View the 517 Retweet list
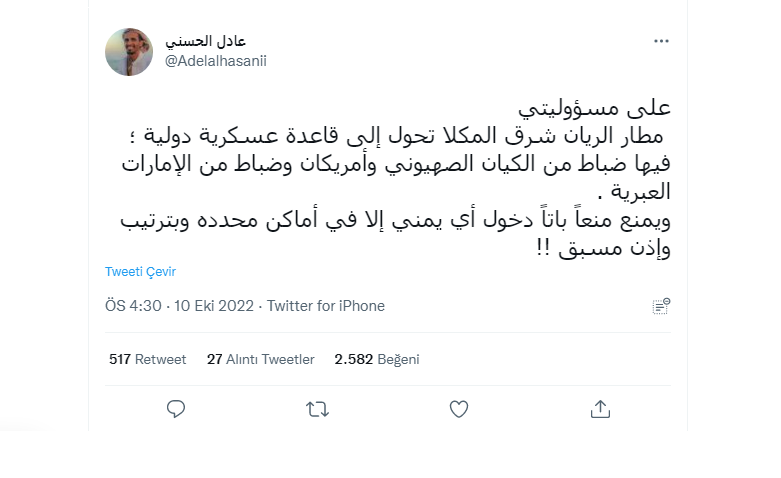 tap(147, 359)
